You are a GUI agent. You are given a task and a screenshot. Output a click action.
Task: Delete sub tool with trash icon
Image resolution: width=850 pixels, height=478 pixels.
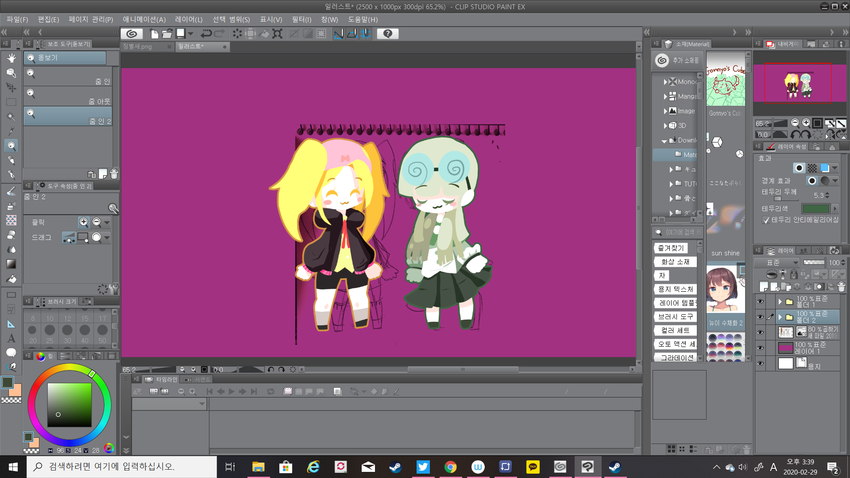(x=114, y=174)
